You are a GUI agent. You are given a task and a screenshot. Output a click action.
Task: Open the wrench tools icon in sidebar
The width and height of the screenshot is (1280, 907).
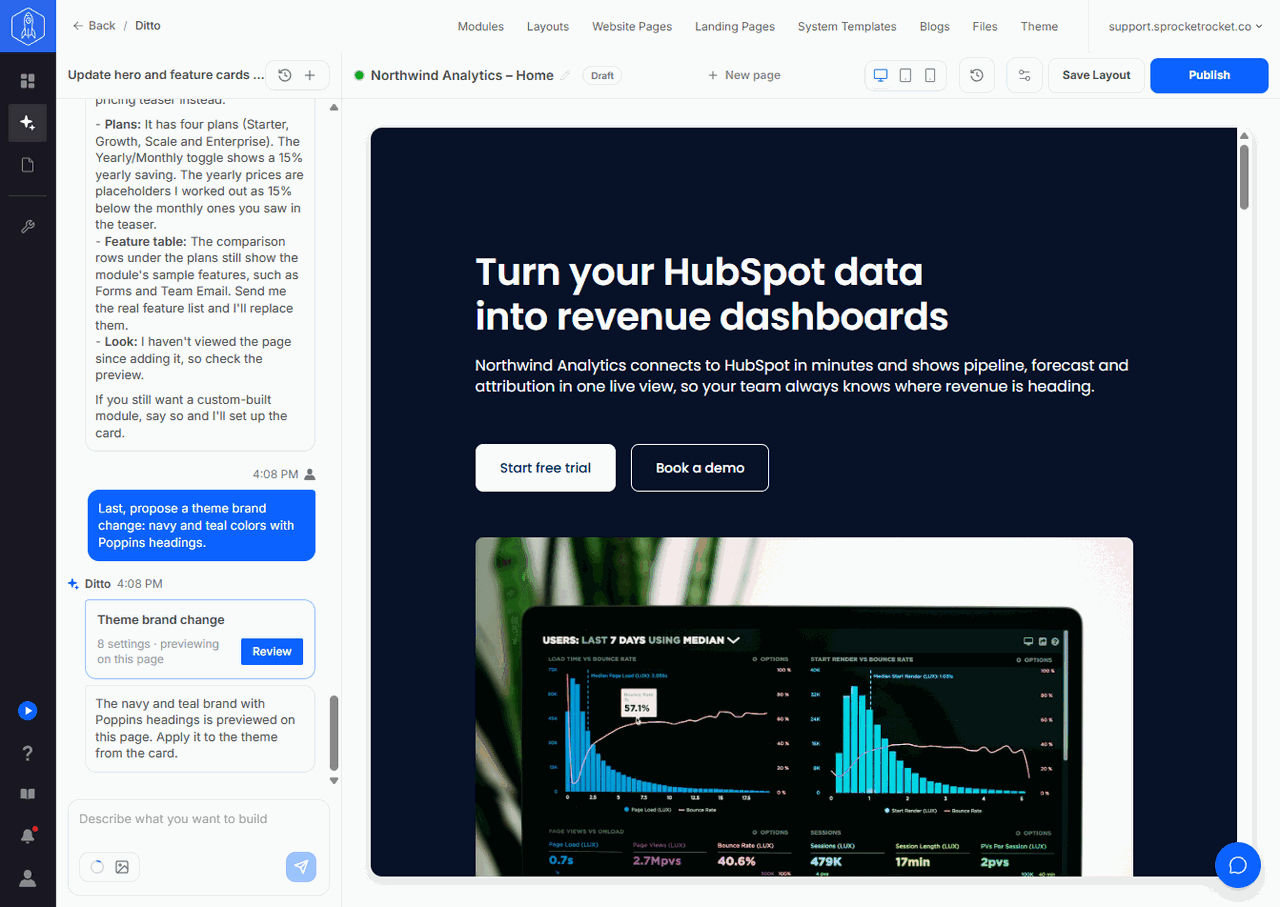point(28,227)
